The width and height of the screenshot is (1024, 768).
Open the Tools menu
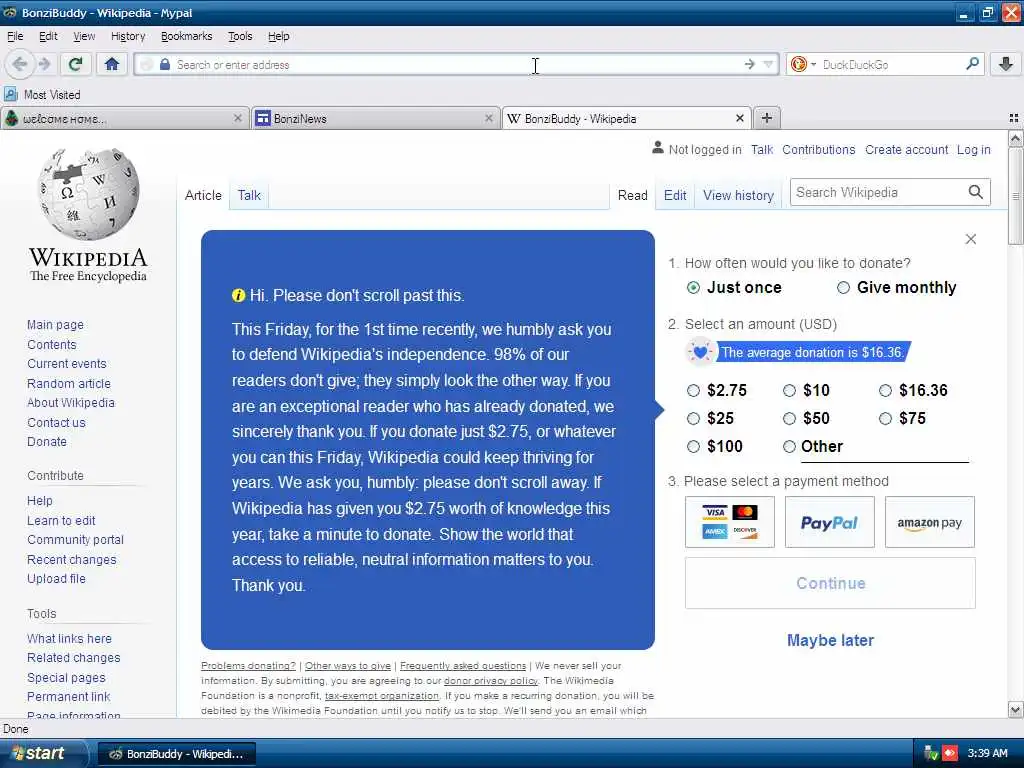coord(240,36)
